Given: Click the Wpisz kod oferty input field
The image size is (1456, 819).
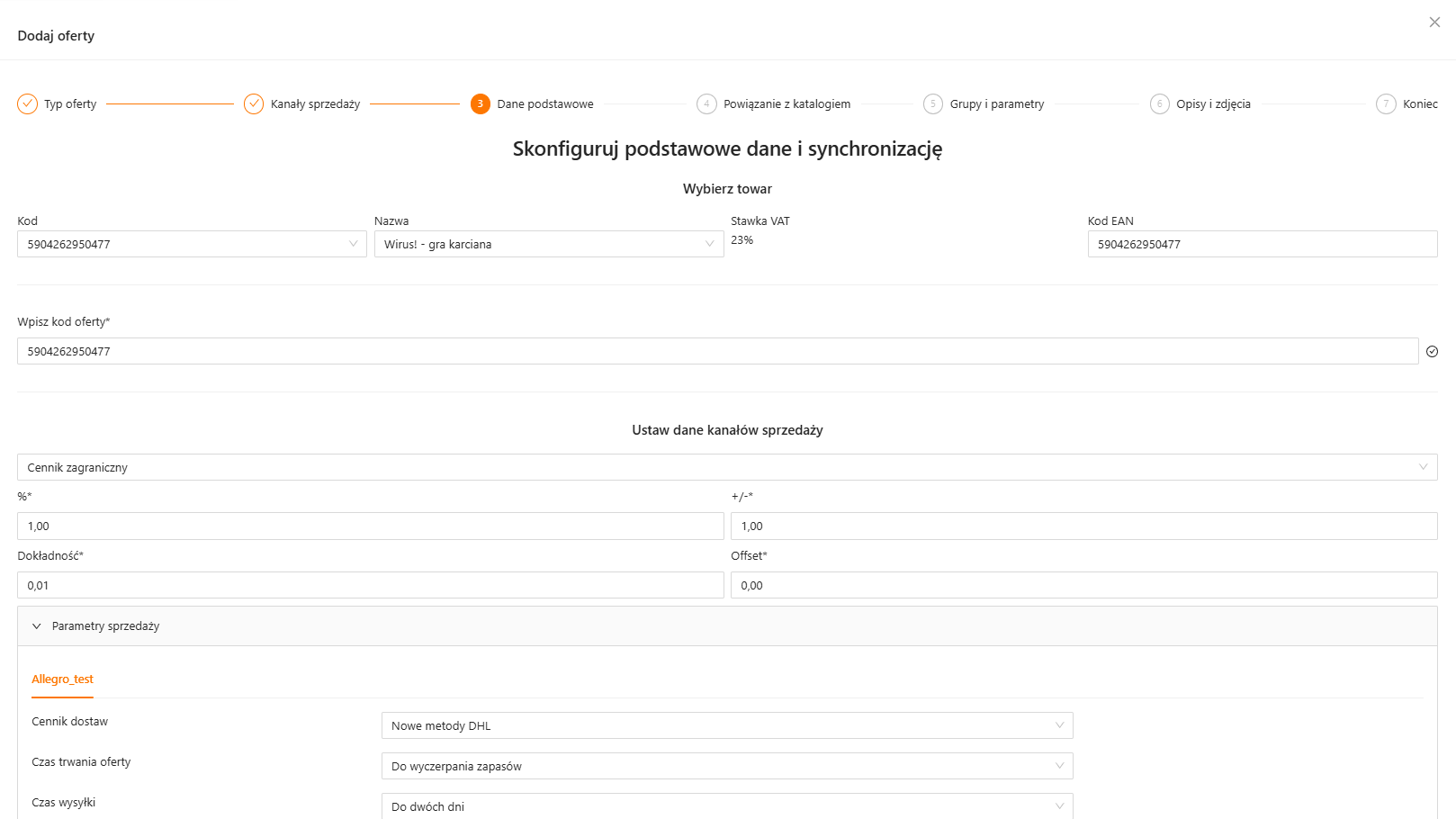Looking at the screenshot, I should [718, 351].
